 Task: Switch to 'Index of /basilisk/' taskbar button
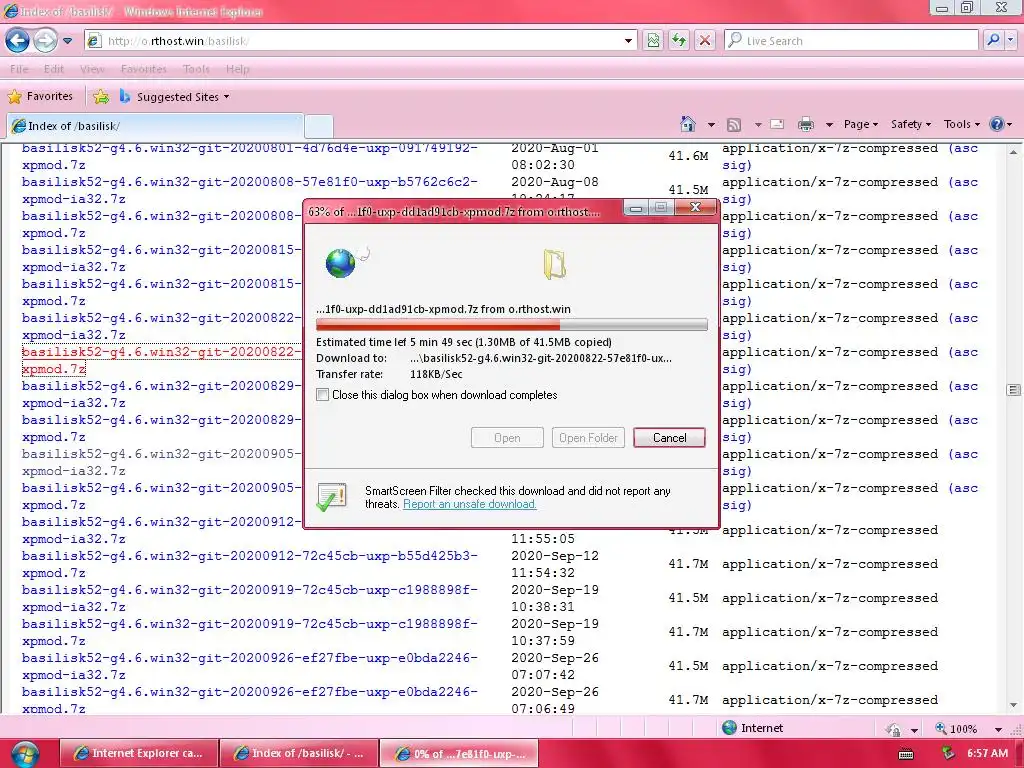pyautogui.click(x=298, y=753)
